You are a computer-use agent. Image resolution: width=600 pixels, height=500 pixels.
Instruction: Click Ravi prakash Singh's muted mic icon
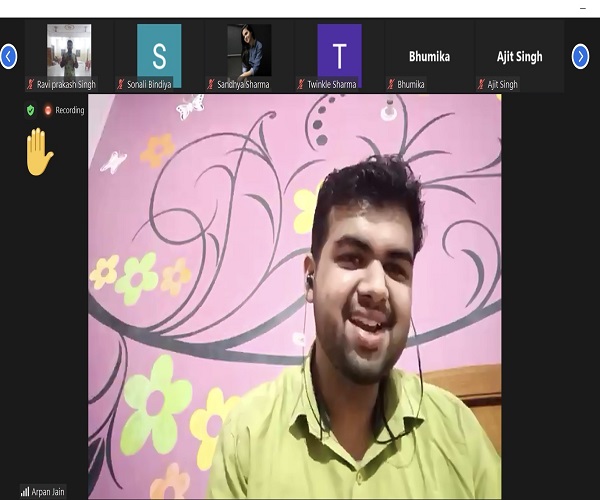[31, 84]
